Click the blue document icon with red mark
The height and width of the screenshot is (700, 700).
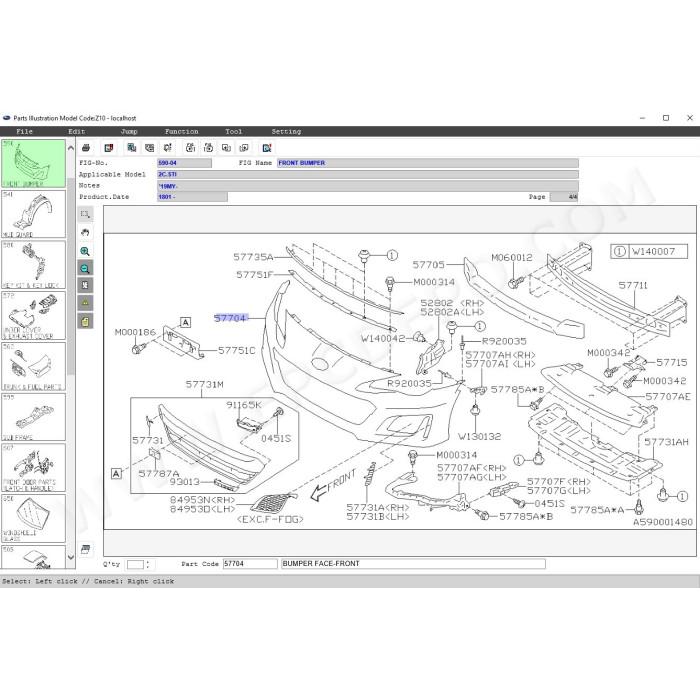point(267,148)
